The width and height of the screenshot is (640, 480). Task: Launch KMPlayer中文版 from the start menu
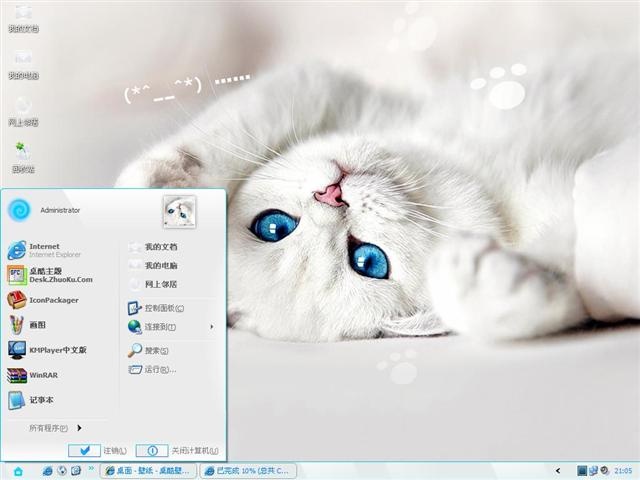pyautogui.click(x=47, y=350)
